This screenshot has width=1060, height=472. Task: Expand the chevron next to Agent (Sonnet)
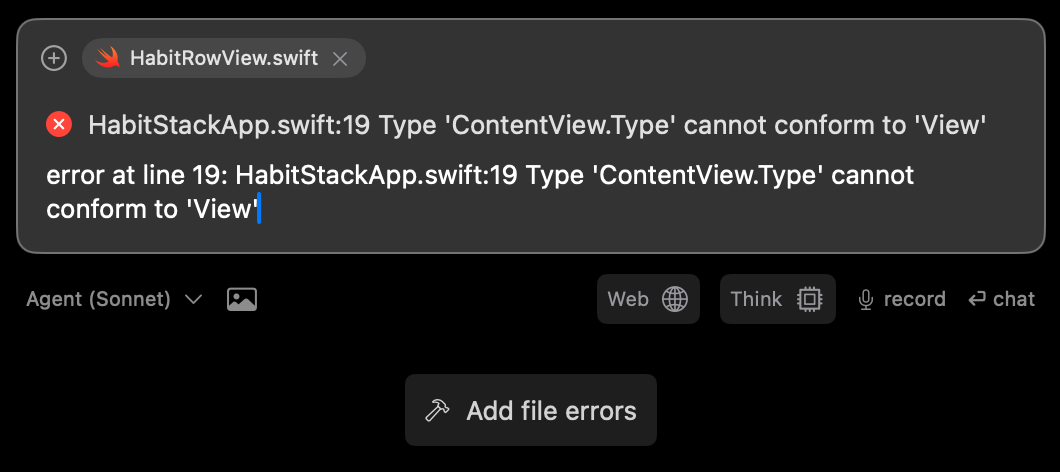[x=193, y=299]
